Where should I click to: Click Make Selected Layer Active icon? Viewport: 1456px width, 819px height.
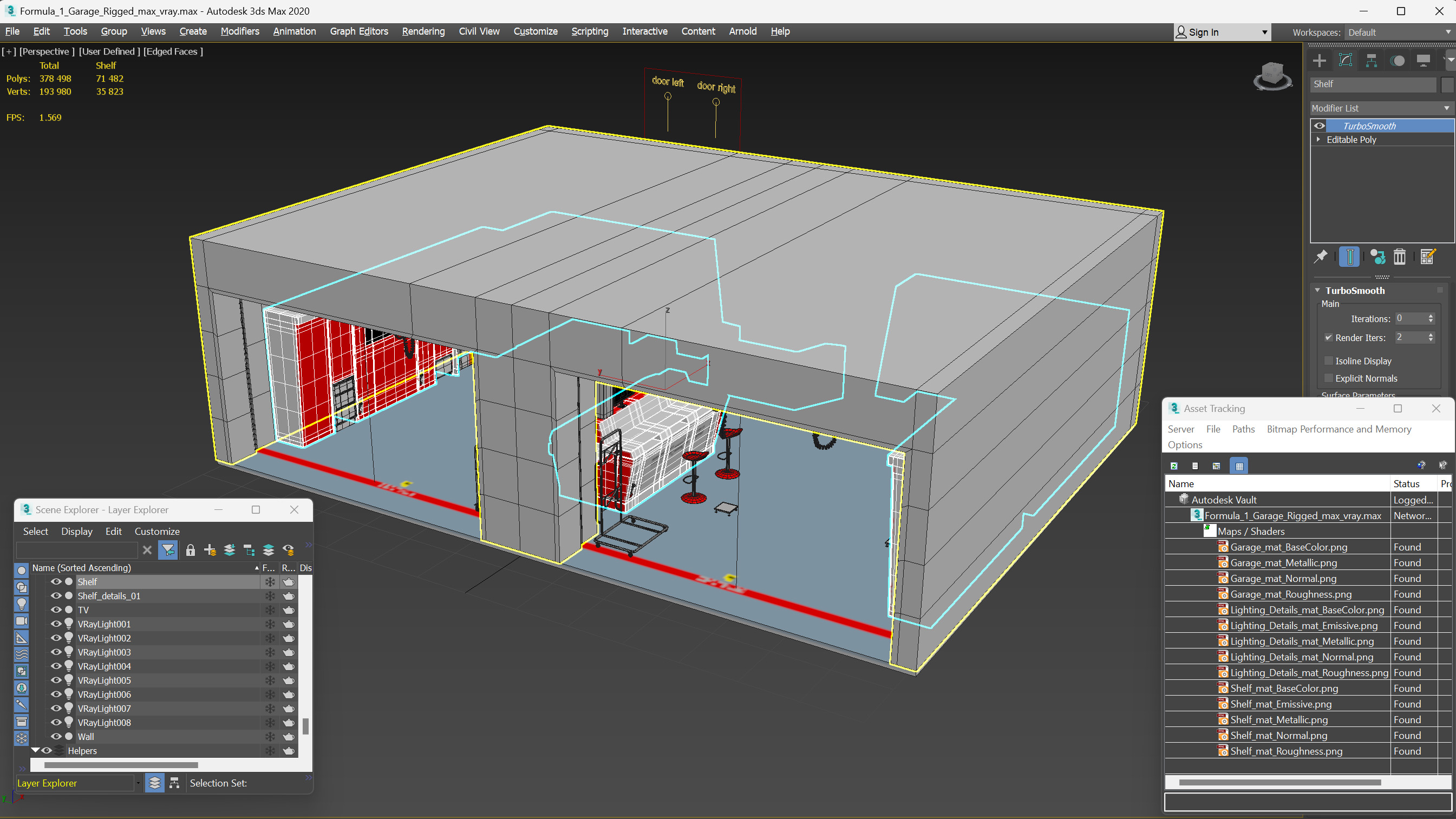269,550
